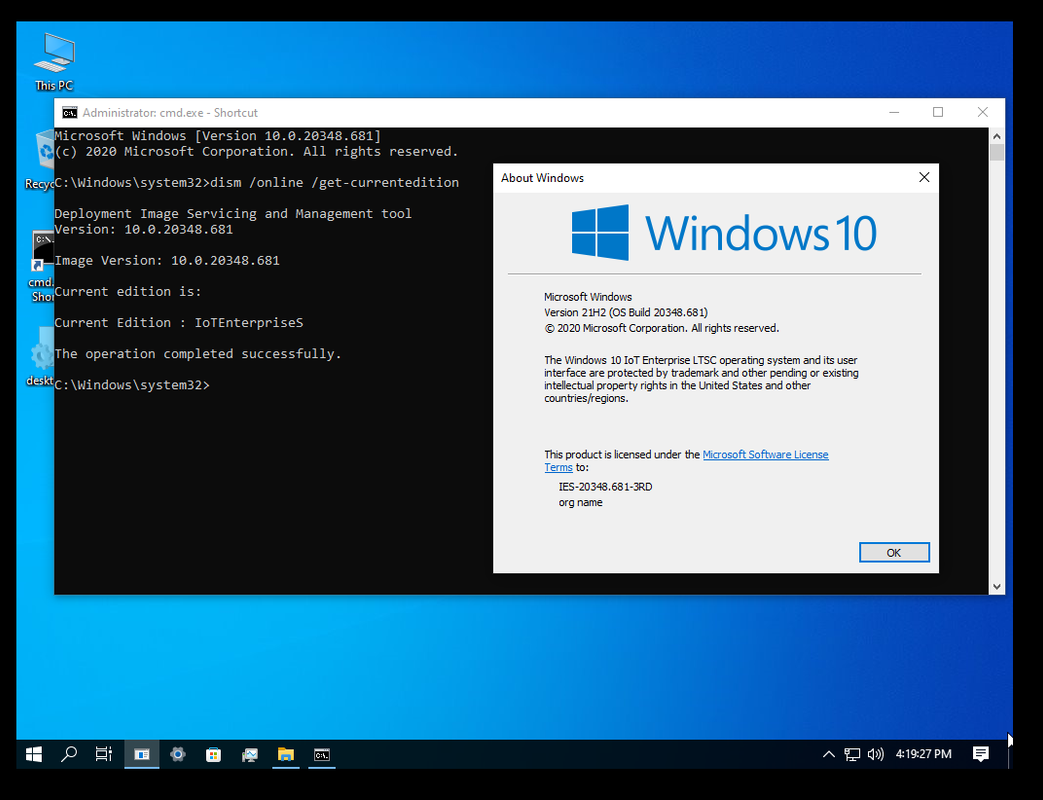
Task: Select the This PC desktop icon
Action: click(x=54, y=62)
